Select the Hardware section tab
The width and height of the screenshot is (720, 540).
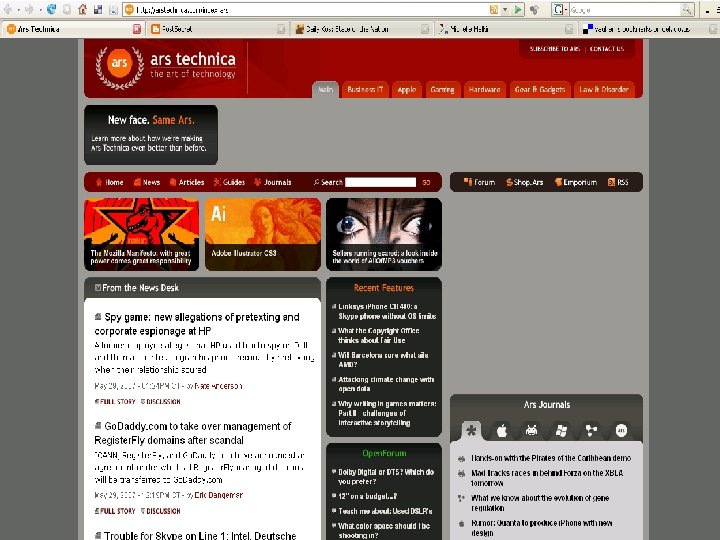point(484,90)
